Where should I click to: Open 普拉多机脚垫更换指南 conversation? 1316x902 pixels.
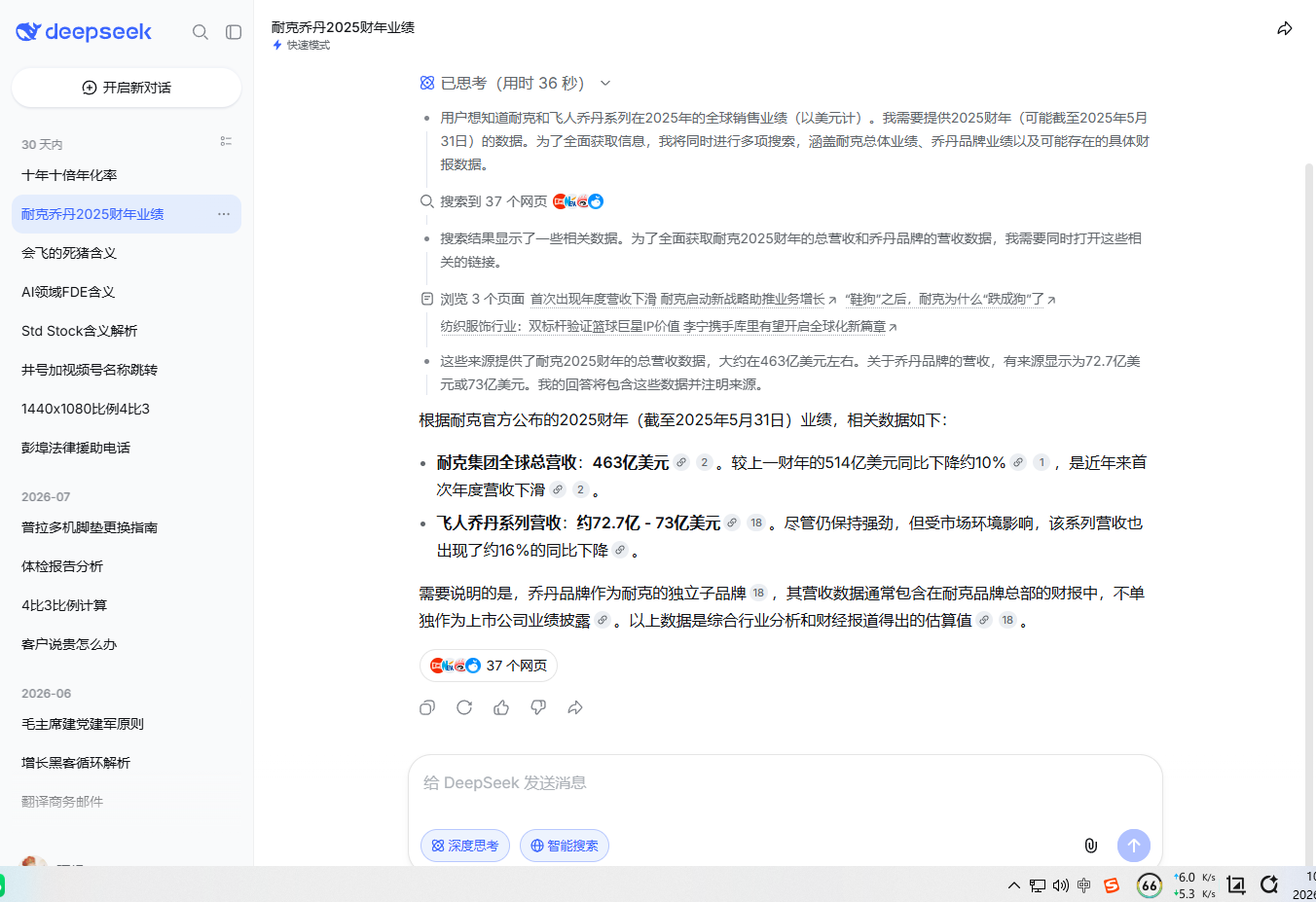click(x=127, y=527)
